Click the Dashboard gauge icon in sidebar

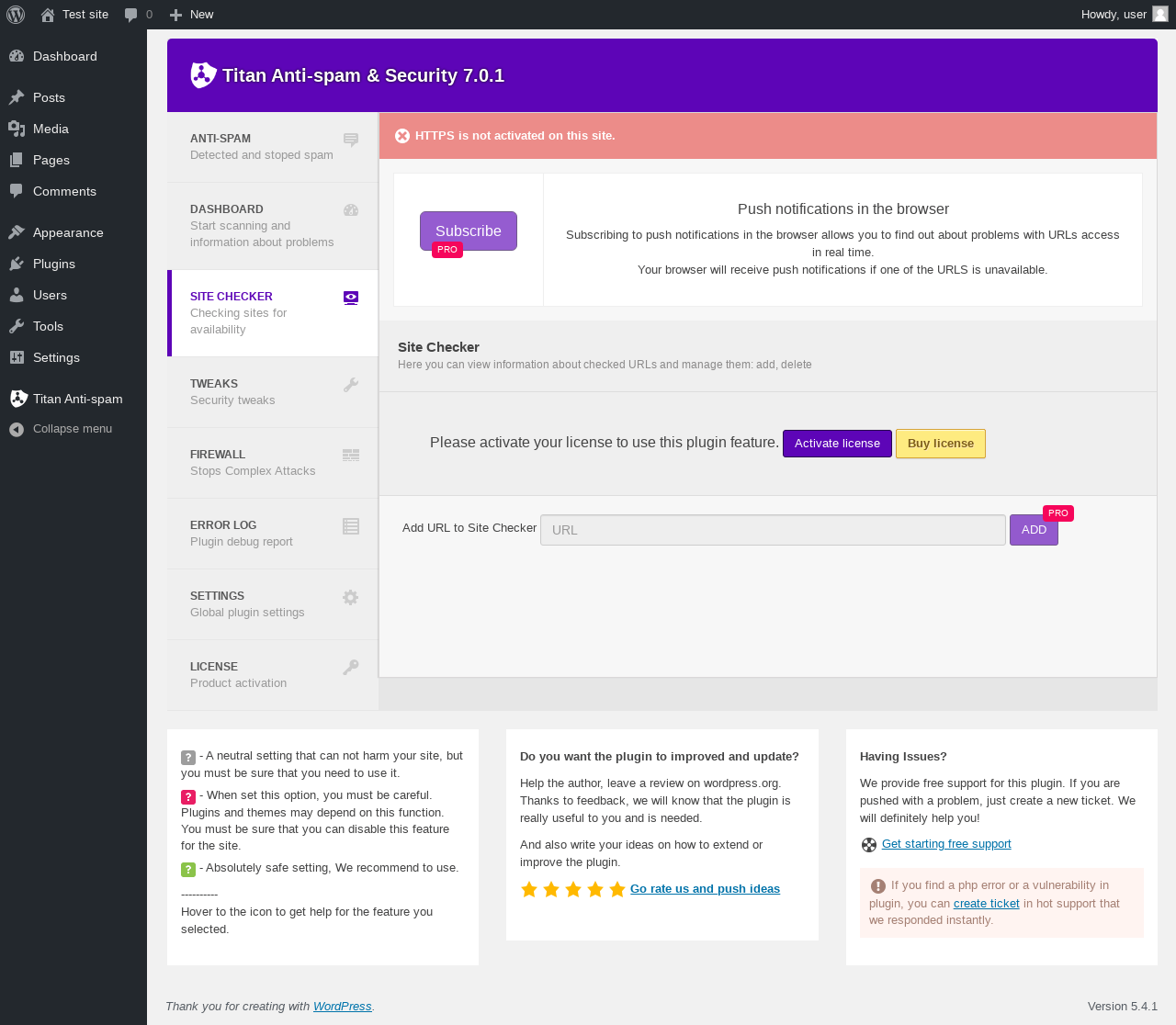(x=17, y=56)
